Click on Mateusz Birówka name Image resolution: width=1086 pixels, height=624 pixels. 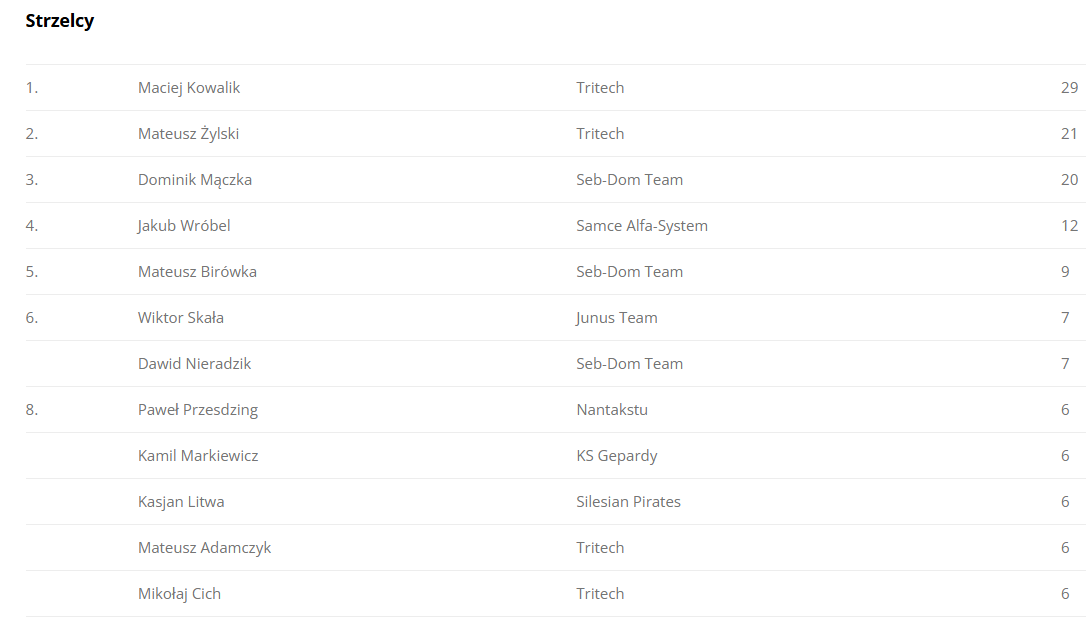pos(197,271)
